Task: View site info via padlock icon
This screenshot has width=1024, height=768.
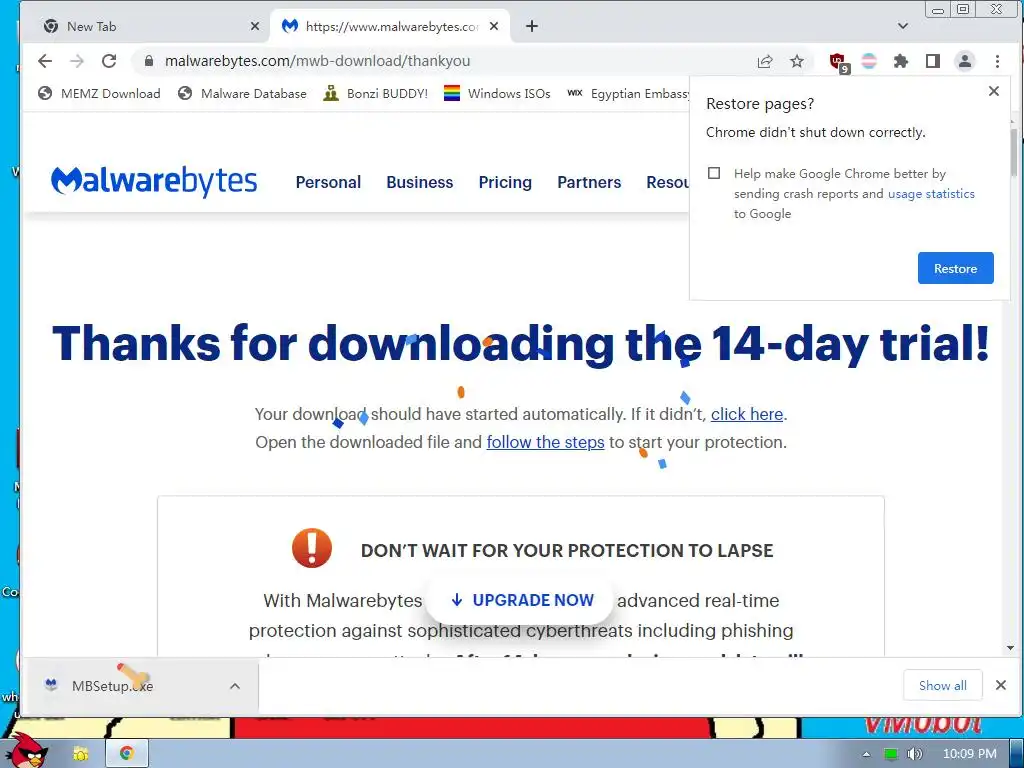Action: (x=149, y=61)
